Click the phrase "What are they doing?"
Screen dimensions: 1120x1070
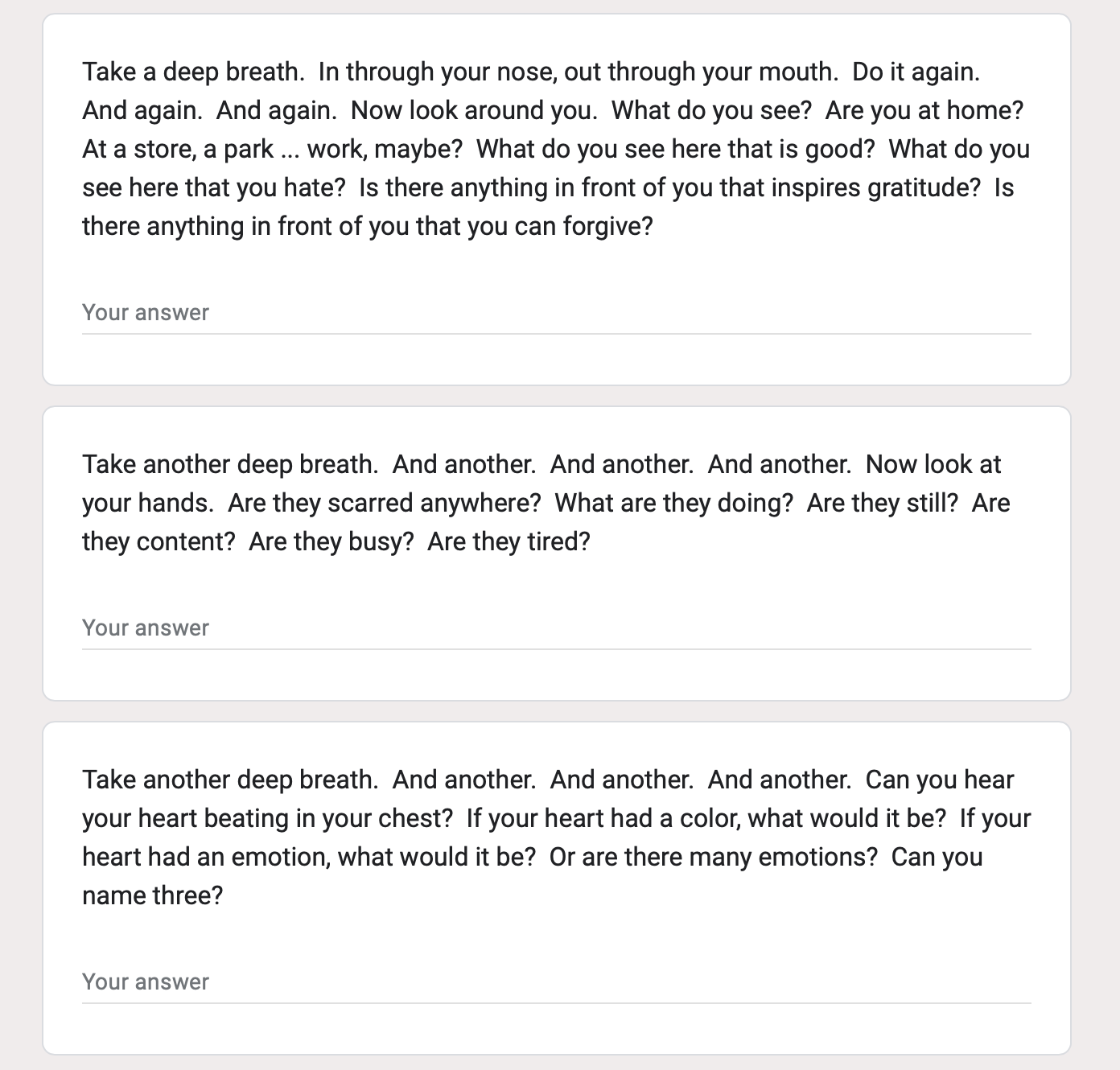point(673,503)
